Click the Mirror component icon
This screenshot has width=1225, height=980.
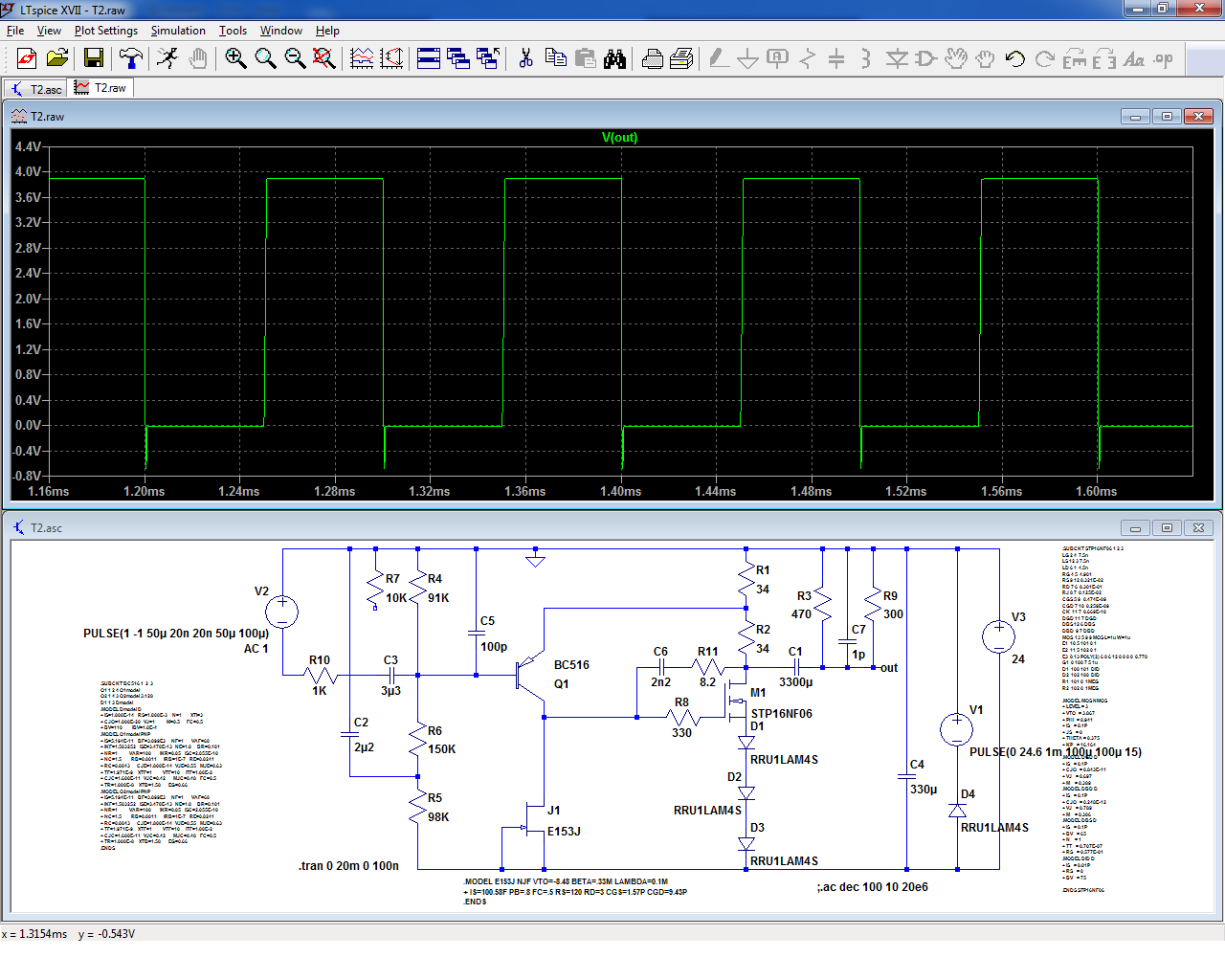click(x=1104, y=59)
